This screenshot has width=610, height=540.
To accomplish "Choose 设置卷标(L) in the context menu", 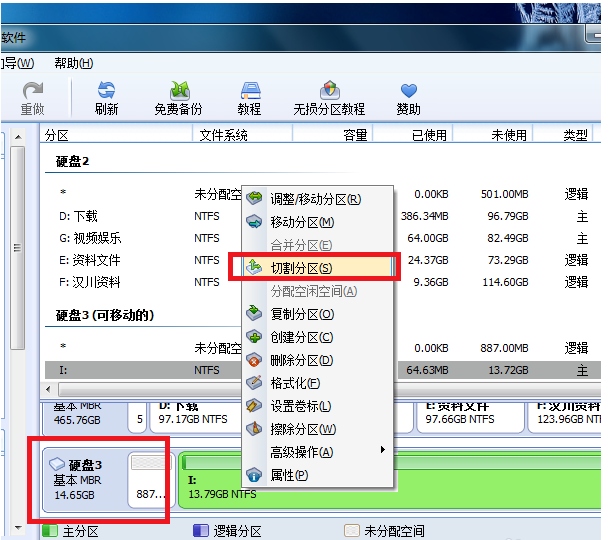I will tap(317, 406).
